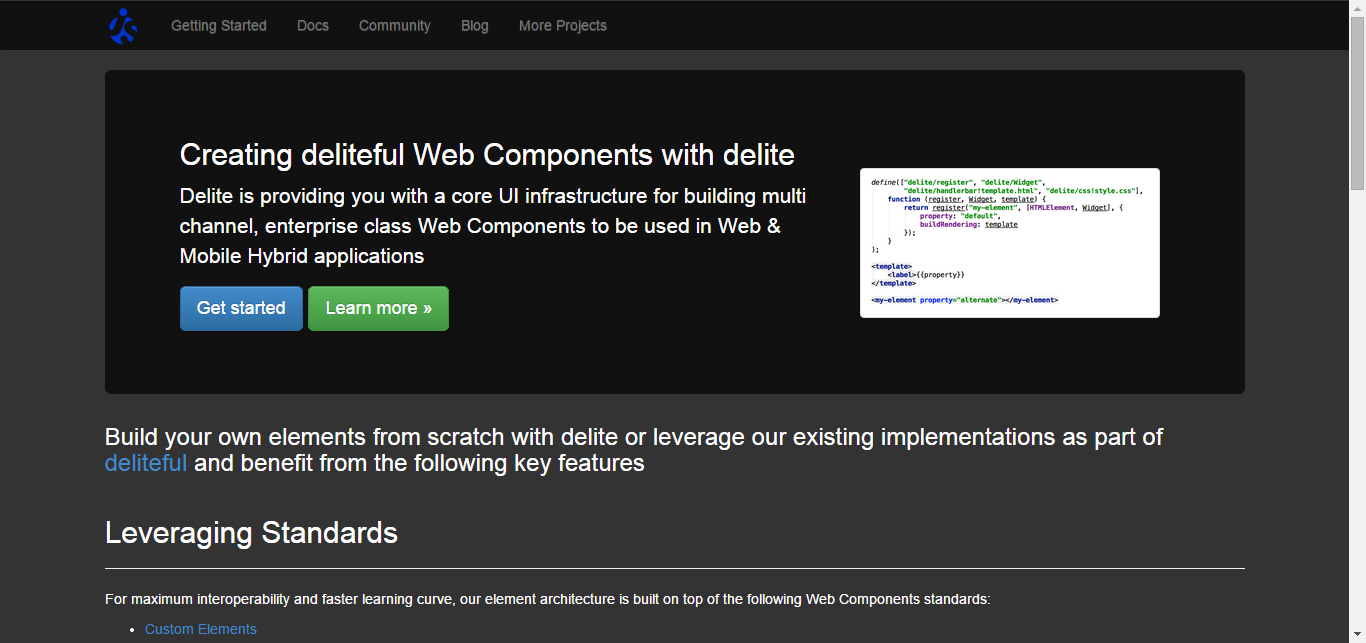Click the 'For maximum interoperability' paragraph
The height and width of the screenshot is (643, 1366).
point(548,600)
